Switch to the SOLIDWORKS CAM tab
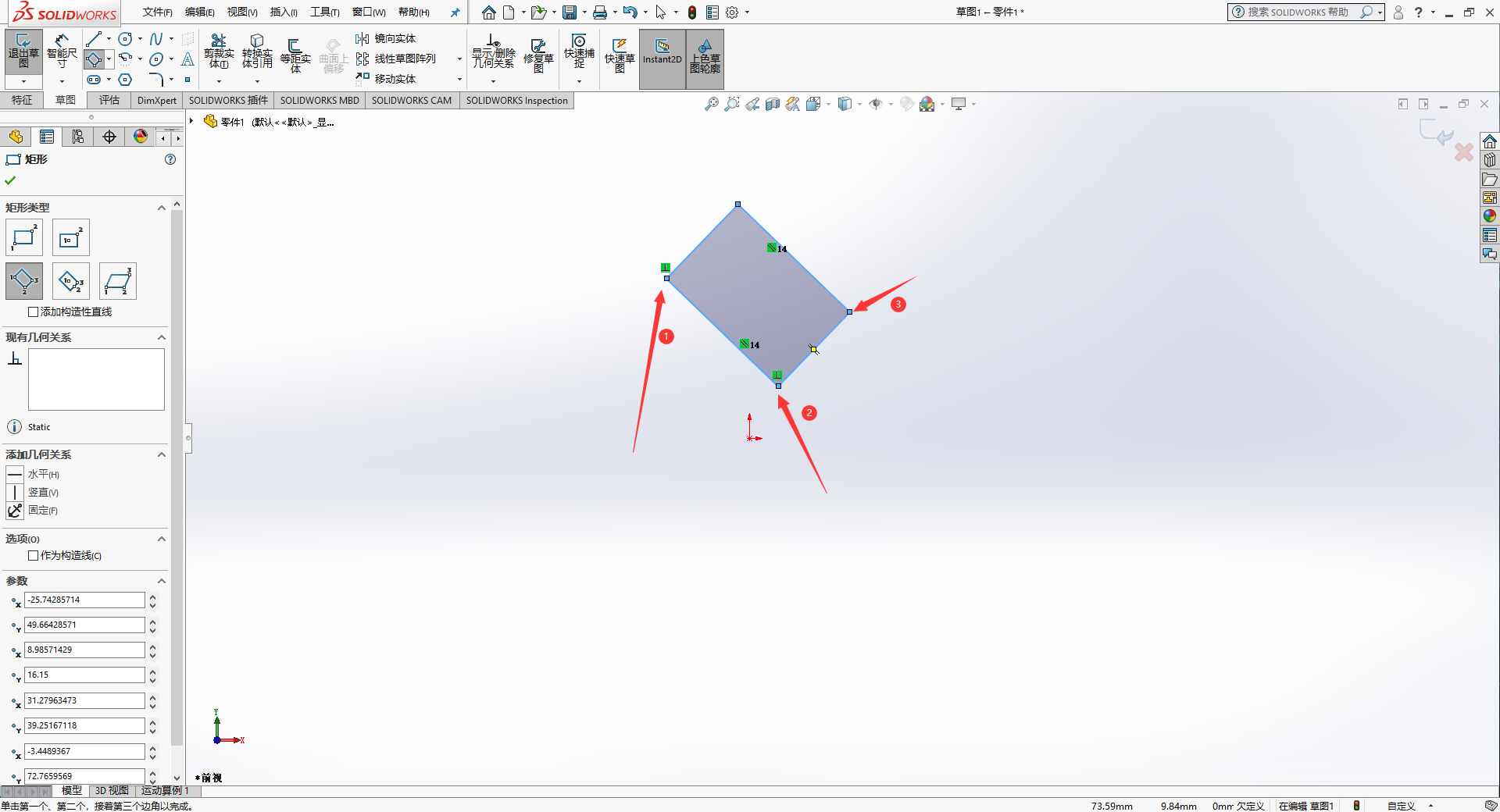Viewport: 1500px width, 812px height. pyautogui.click(x=412, y=100)
